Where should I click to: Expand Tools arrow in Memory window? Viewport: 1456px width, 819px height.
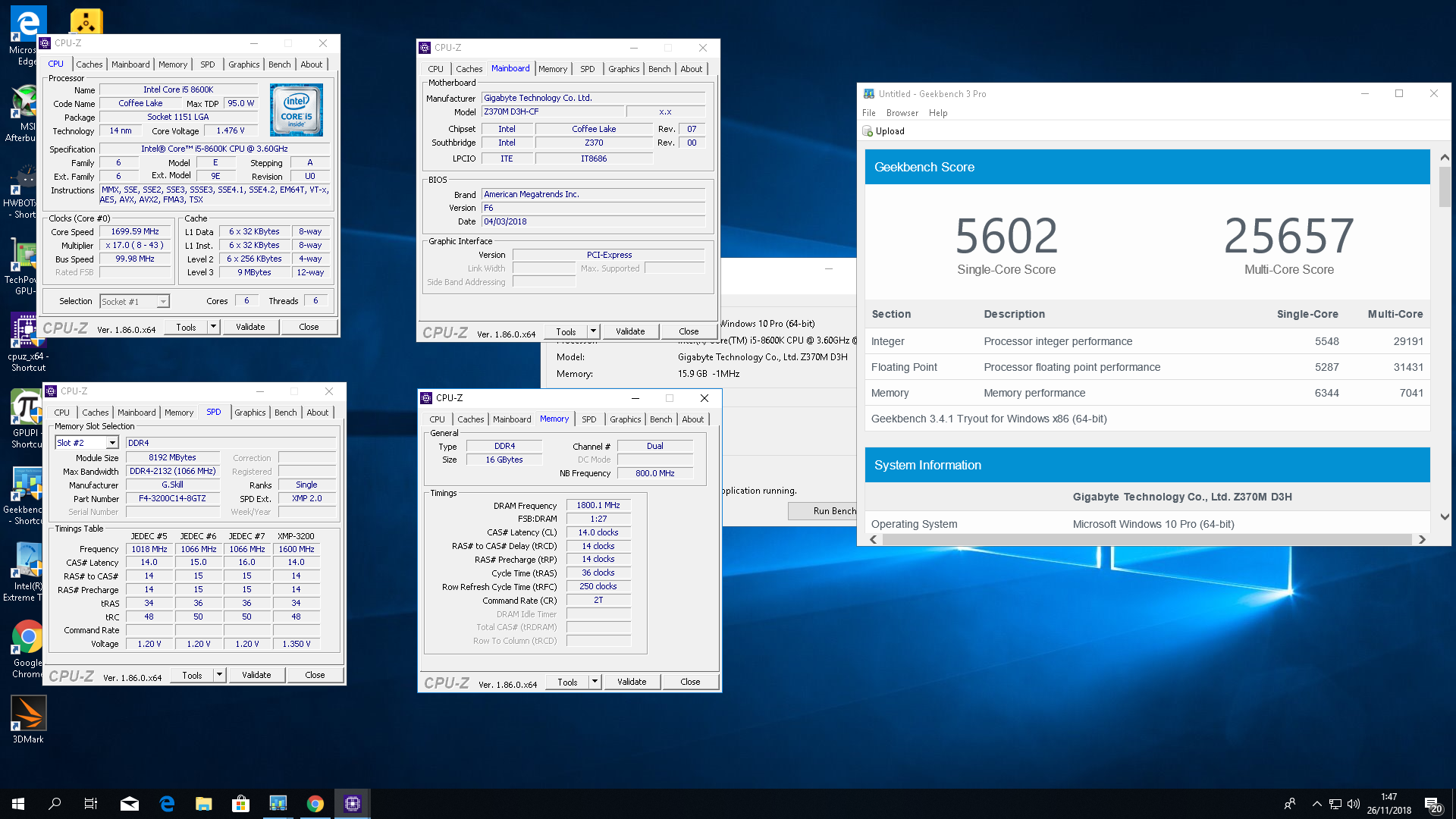(x=595, y=682)
